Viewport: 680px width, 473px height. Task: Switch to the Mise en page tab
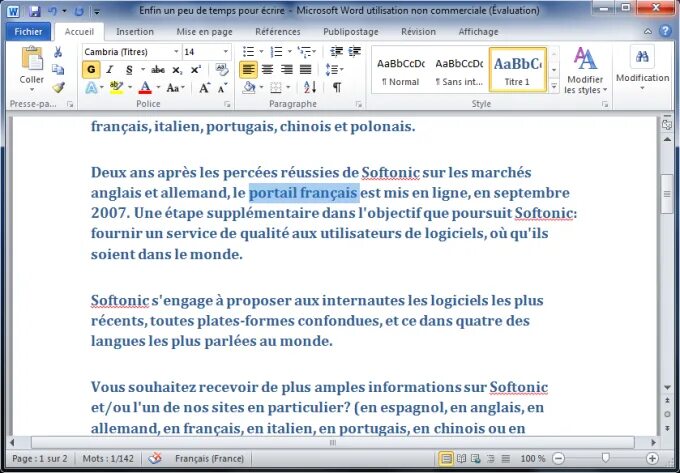pos(204,32)
